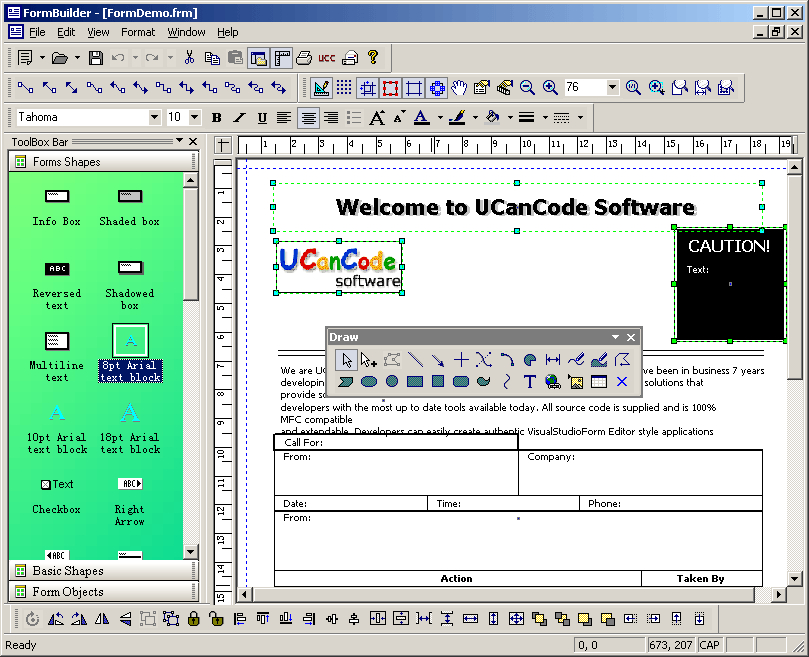Toggle Bold formatting
The width and height of the screenshot is (809, 657).
pyautogui.click(x=217, y=118)
